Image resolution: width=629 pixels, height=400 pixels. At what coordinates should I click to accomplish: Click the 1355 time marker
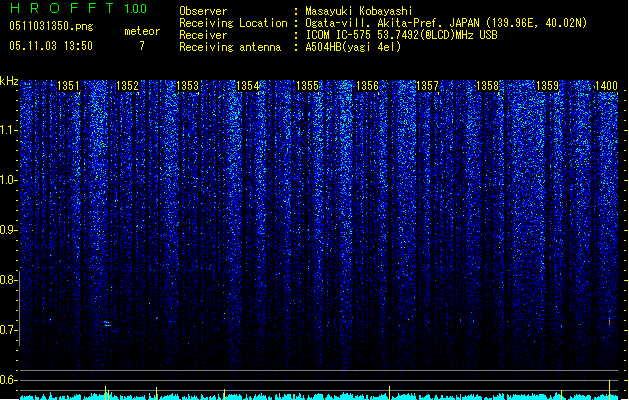307,86
